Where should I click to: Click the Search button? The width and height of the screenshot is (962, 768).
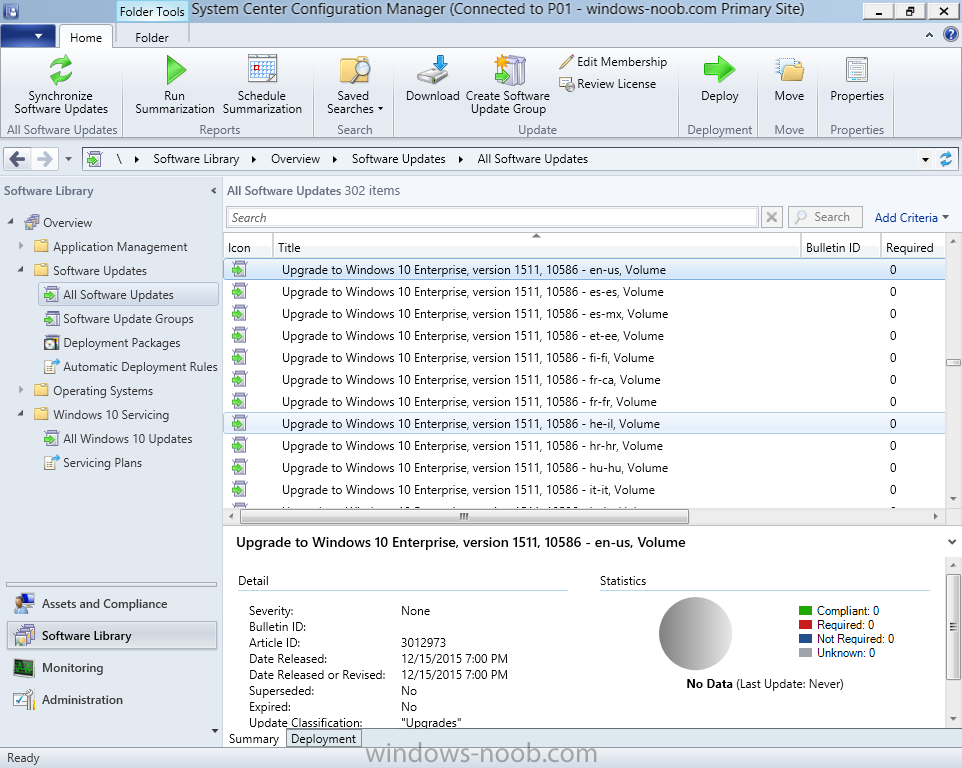coord(825,217)
